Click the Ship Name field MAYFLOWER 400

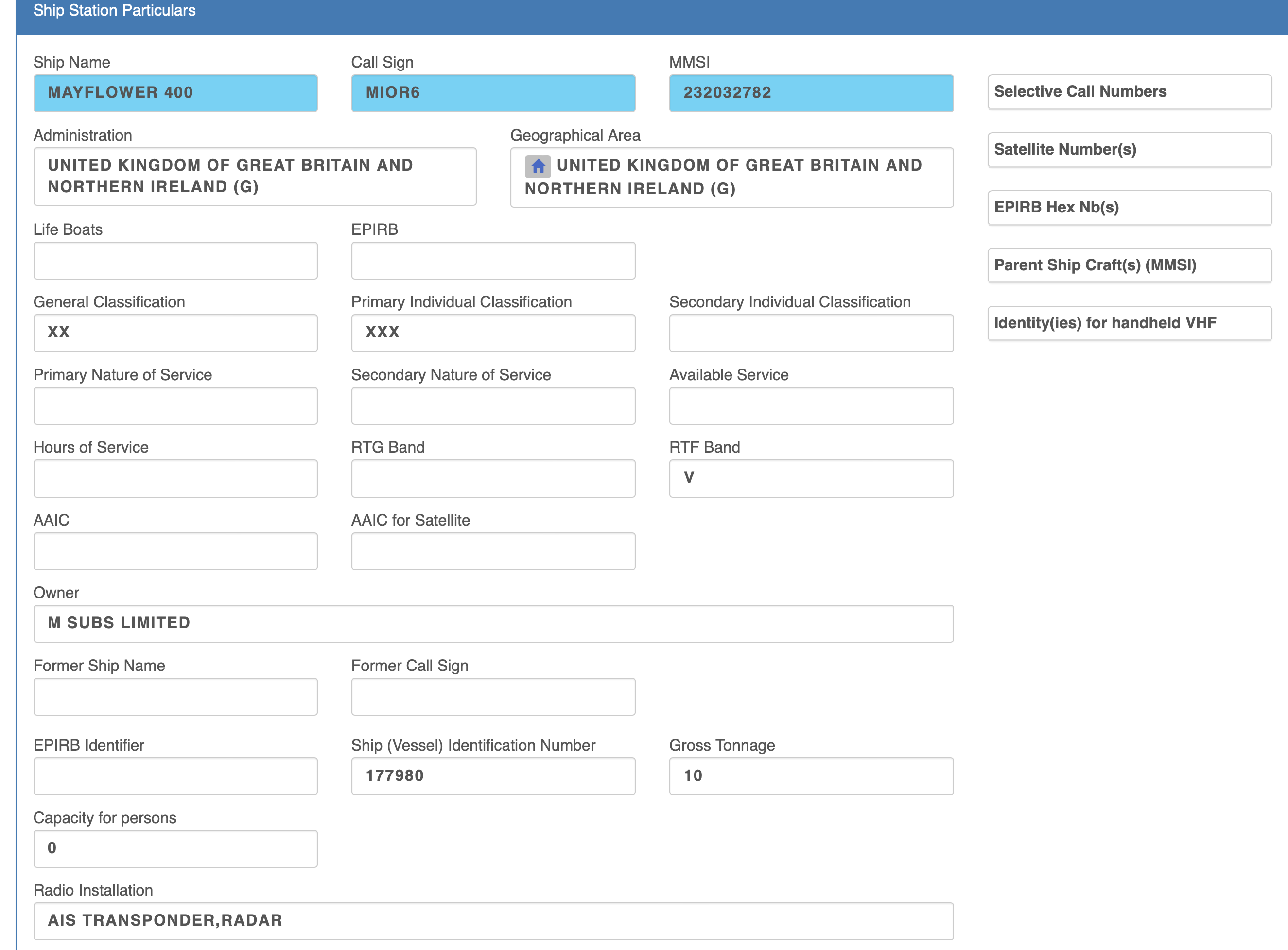coord(175,92)
